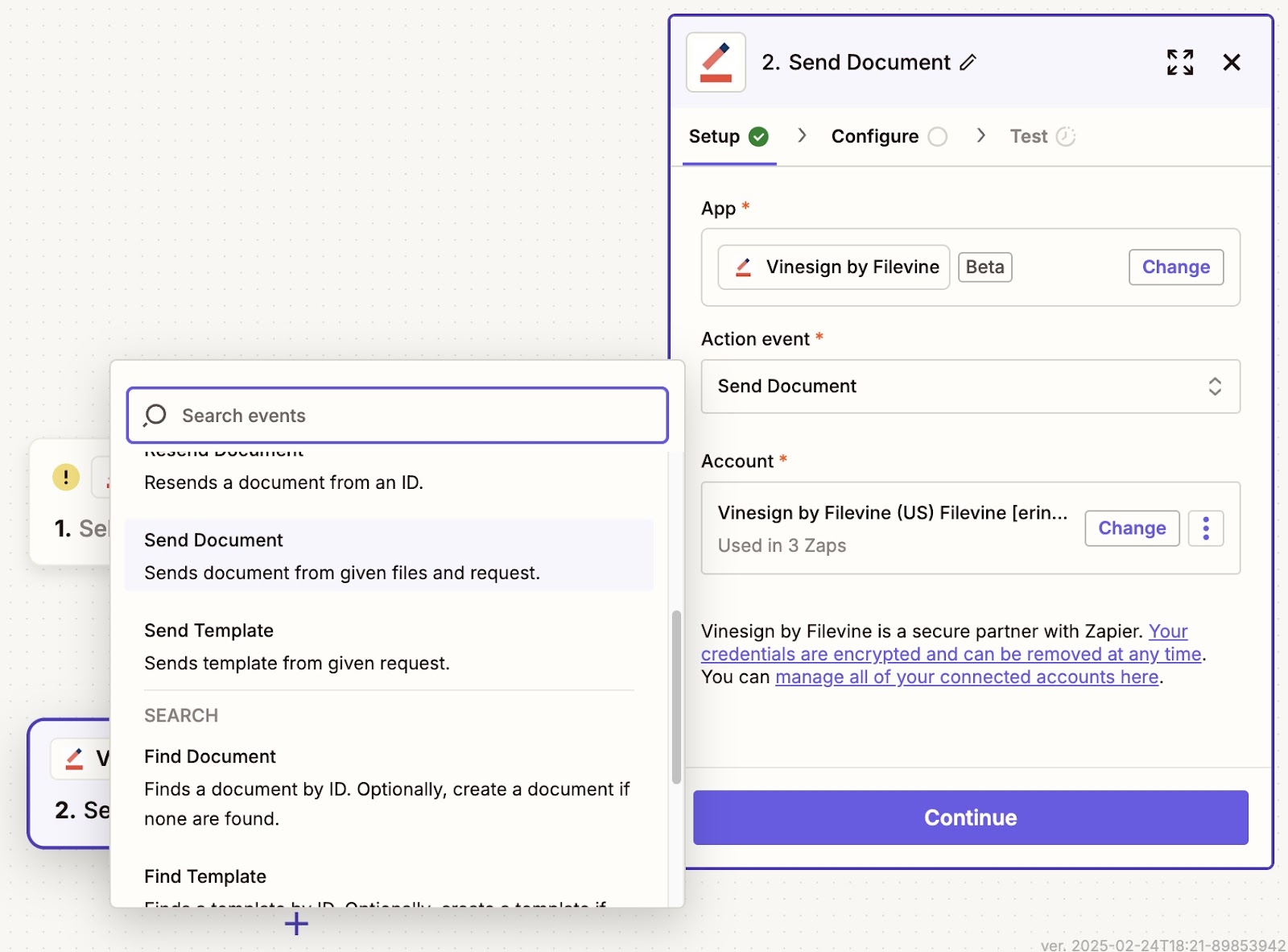The height and width of the screenshot is (952, 1288).
Task: Click the arrow between Setup and Configure
Action: tap(802, 135)
